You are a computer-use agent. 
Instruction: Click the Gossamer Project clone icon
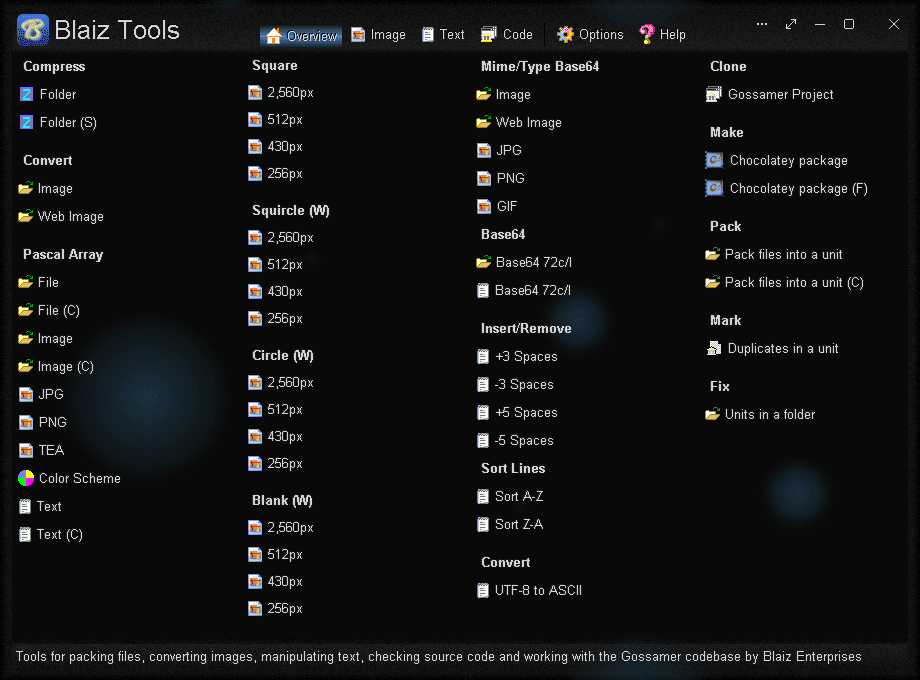[x=713, y=94]
